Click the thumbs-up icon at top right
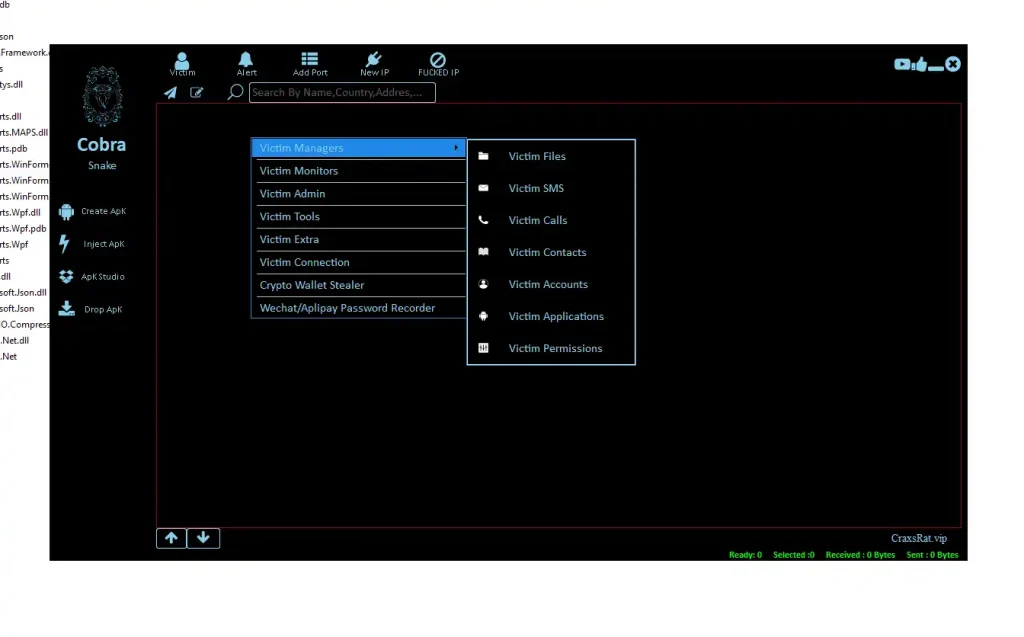The height and width of the screenshot is (637, 1024). [x=919, y=64]
